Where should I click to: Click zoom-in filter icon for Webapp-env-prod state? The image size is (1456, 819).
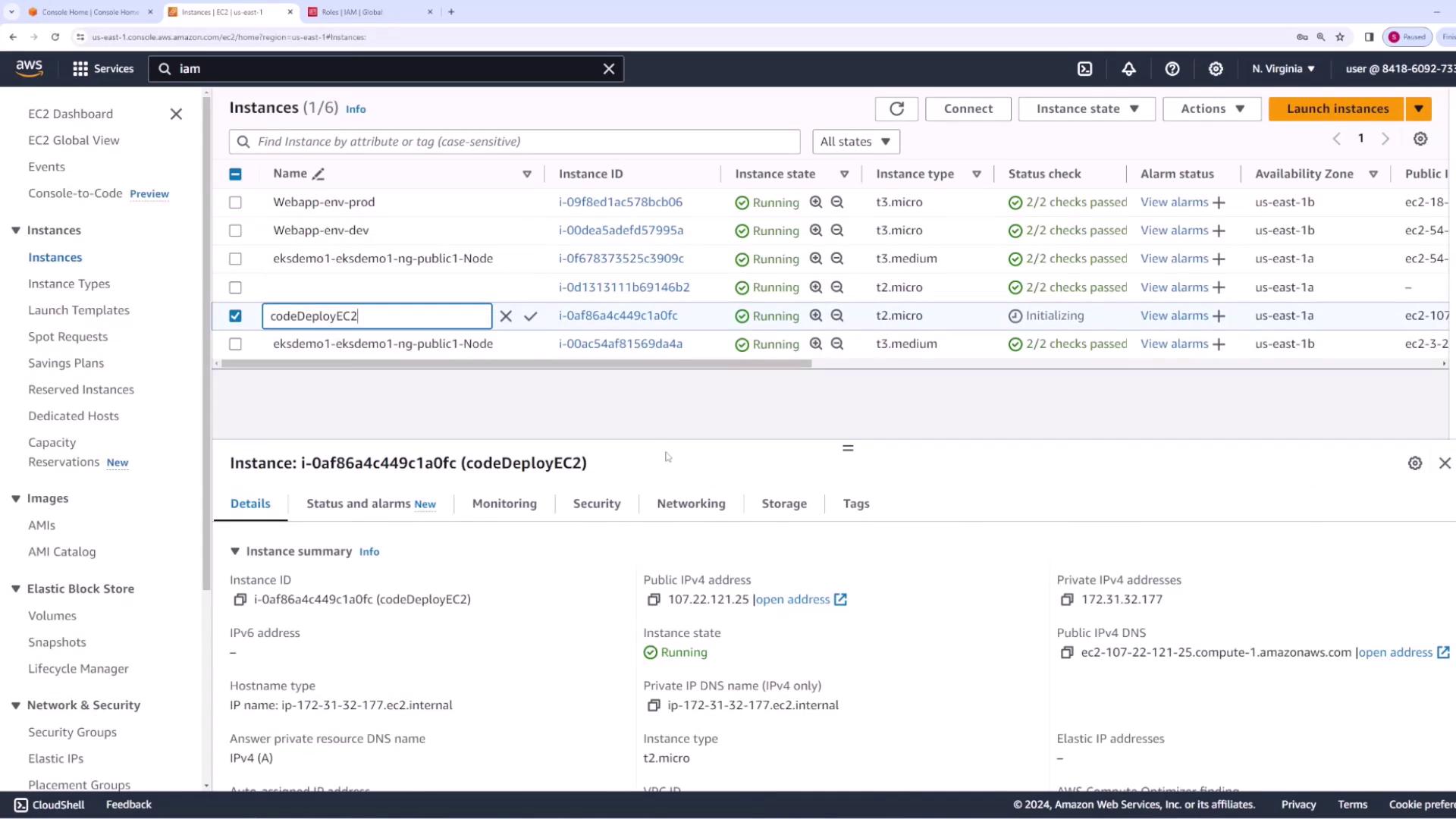pos(816,202)
